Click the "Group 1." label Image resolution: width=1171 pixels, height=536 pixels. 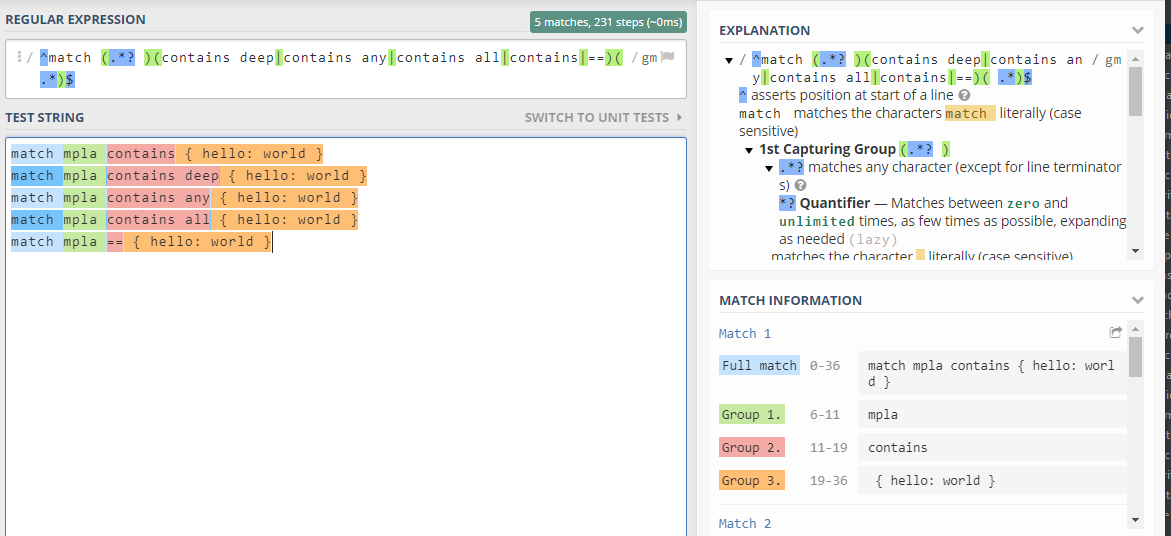point(751,414)
